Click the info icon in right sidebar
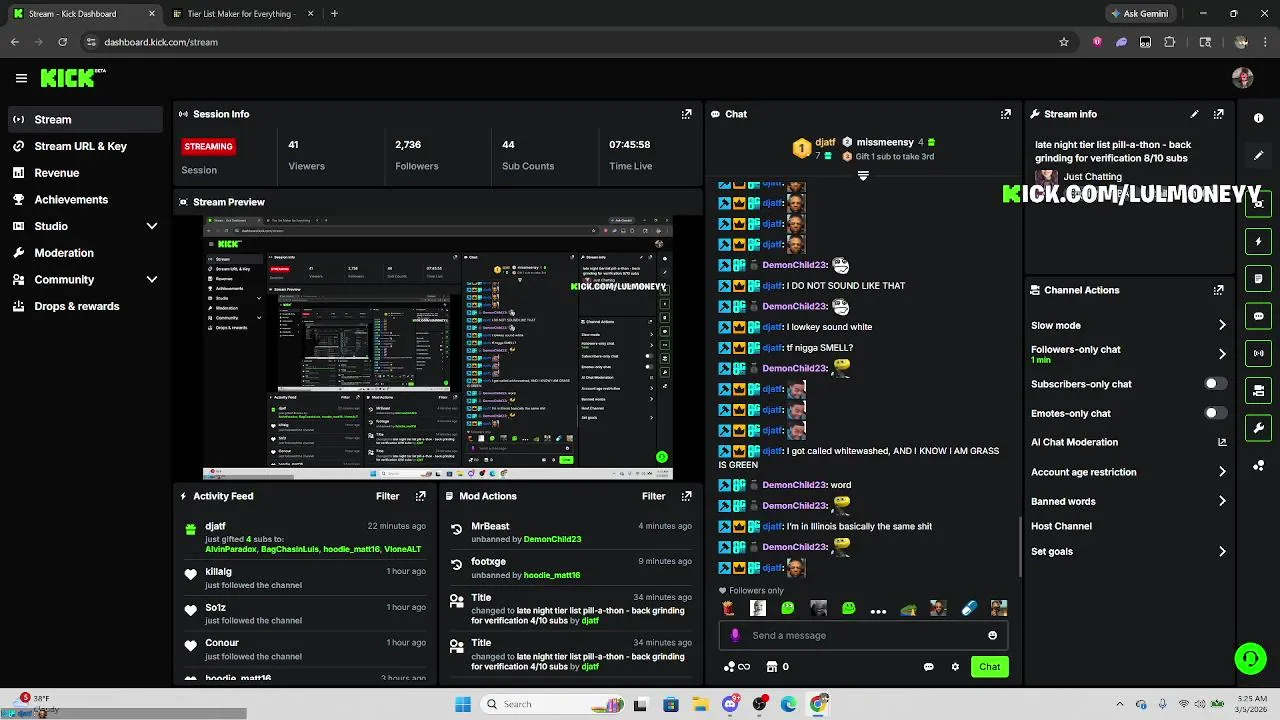1280x720 pixels. coord(1259,118)
